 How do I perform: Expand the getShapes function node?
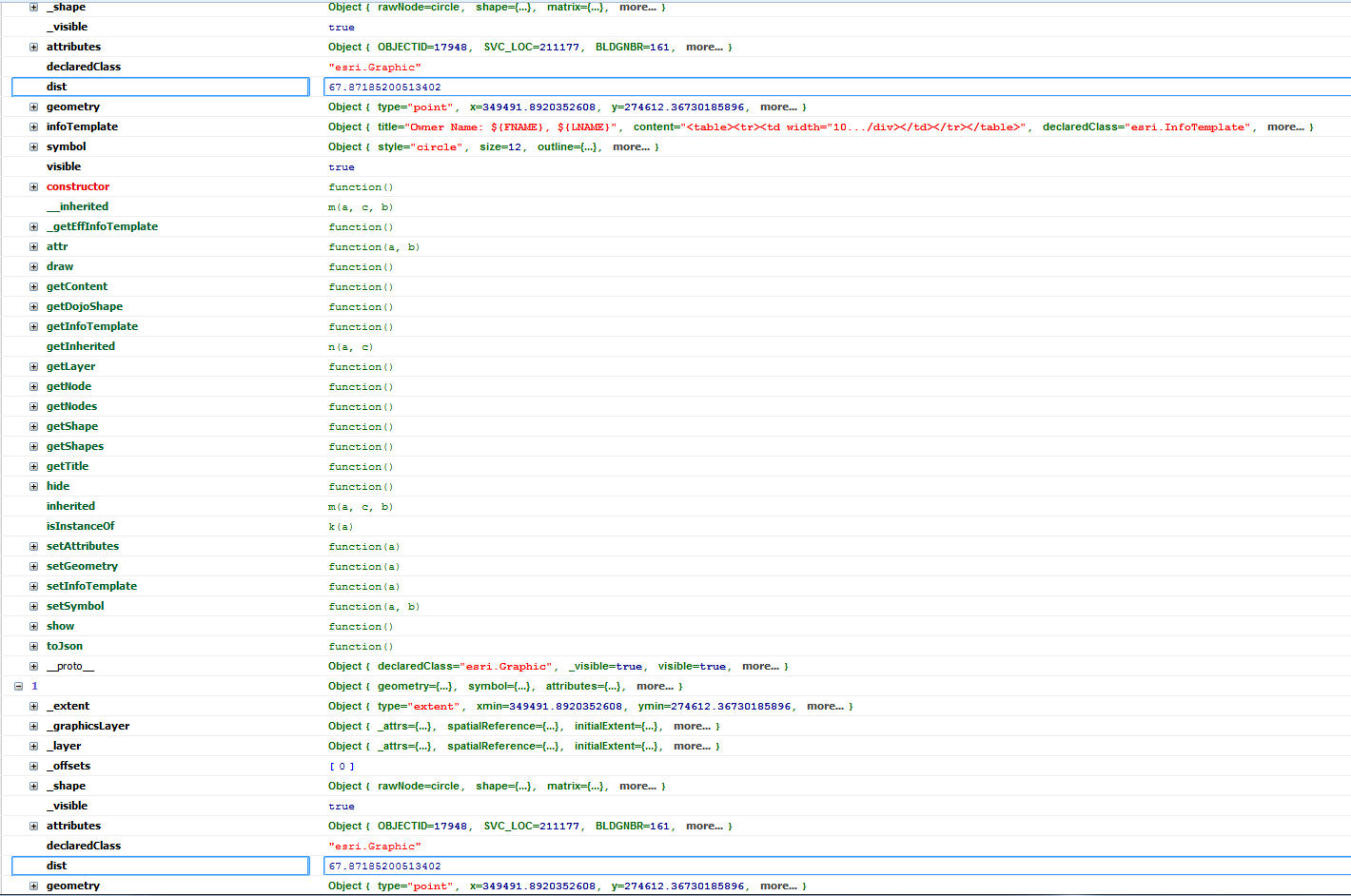pyautogui.click(x=33, y=446)
